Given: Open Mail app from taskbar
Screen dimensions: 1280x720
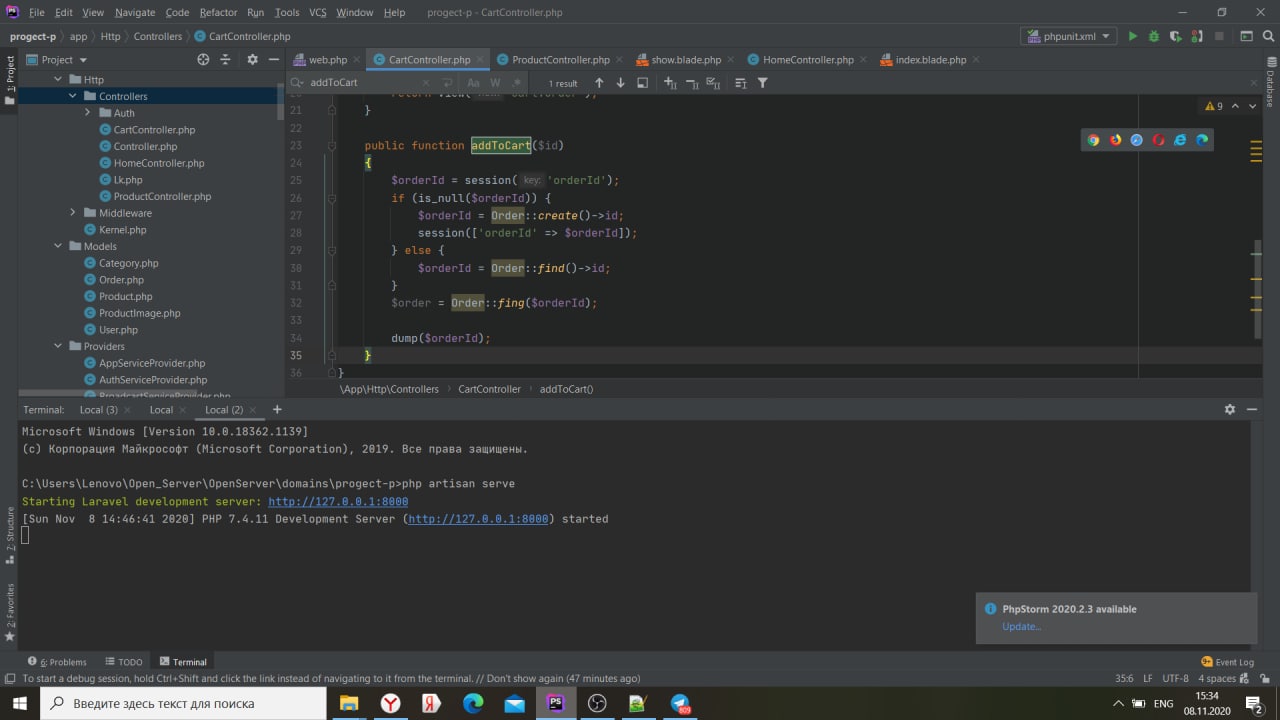Looking at the screenshot, I should point(514,703).
